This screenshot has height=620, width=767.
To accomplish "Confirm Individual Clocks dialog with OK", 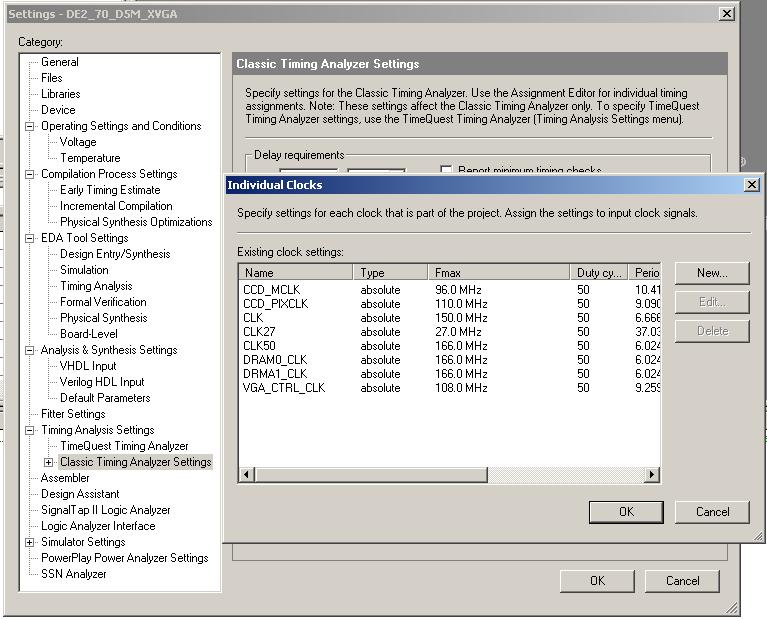I will pos(626,512).
